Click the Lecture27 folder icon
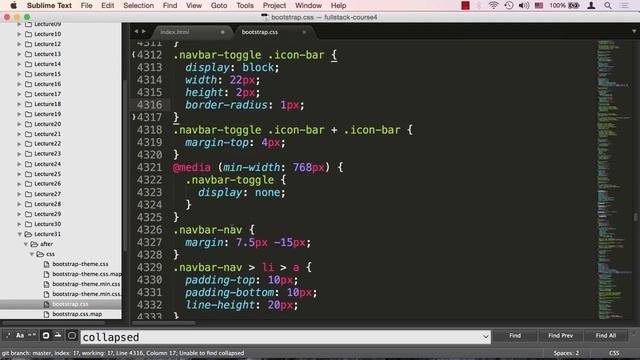The image size is (640, 360). [x=28, y=194]
